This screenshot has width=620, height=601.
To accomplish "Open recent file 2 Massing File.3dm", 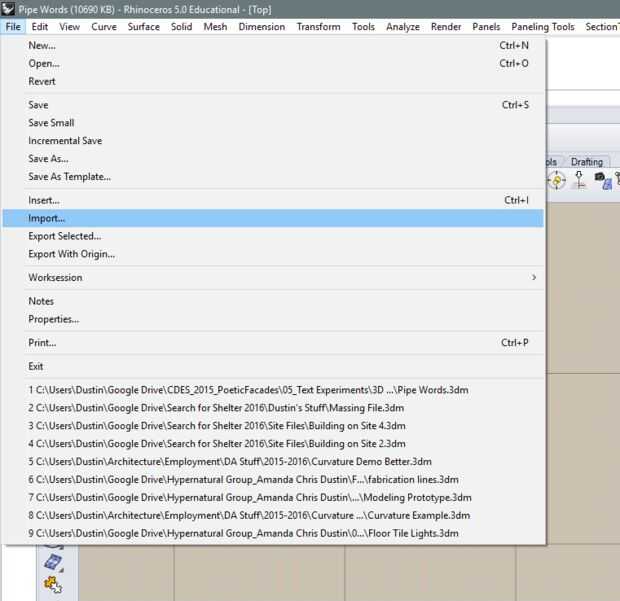I will click(273, 408).
